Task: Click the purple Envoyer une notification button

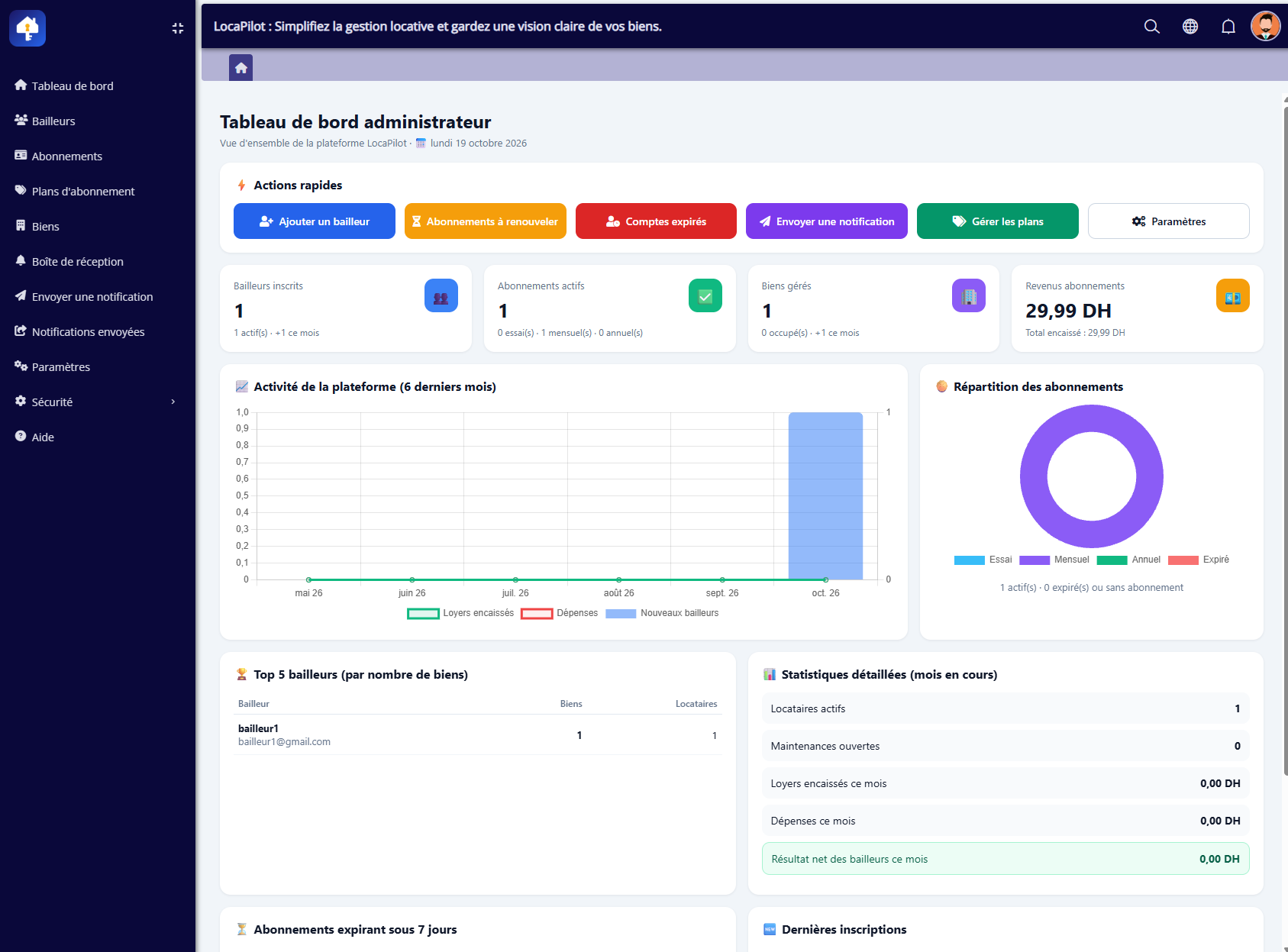Action: point(827,221)
